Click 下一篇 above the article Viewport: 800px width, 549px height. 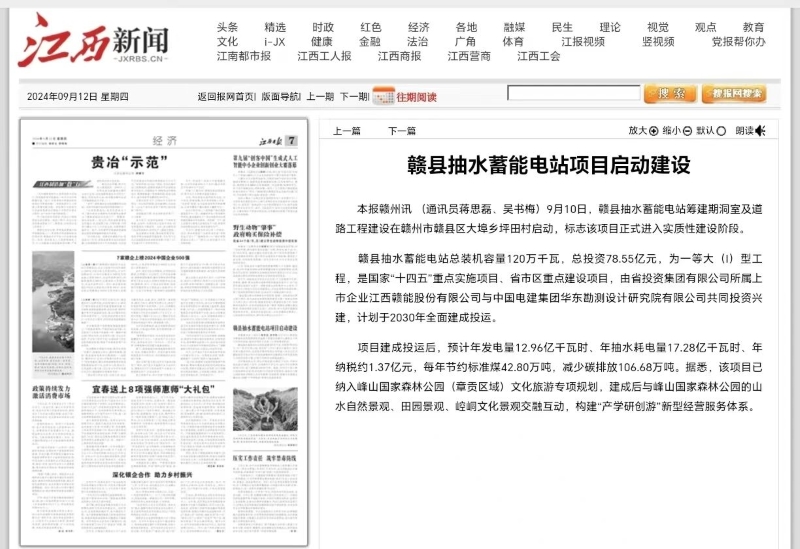402,131
